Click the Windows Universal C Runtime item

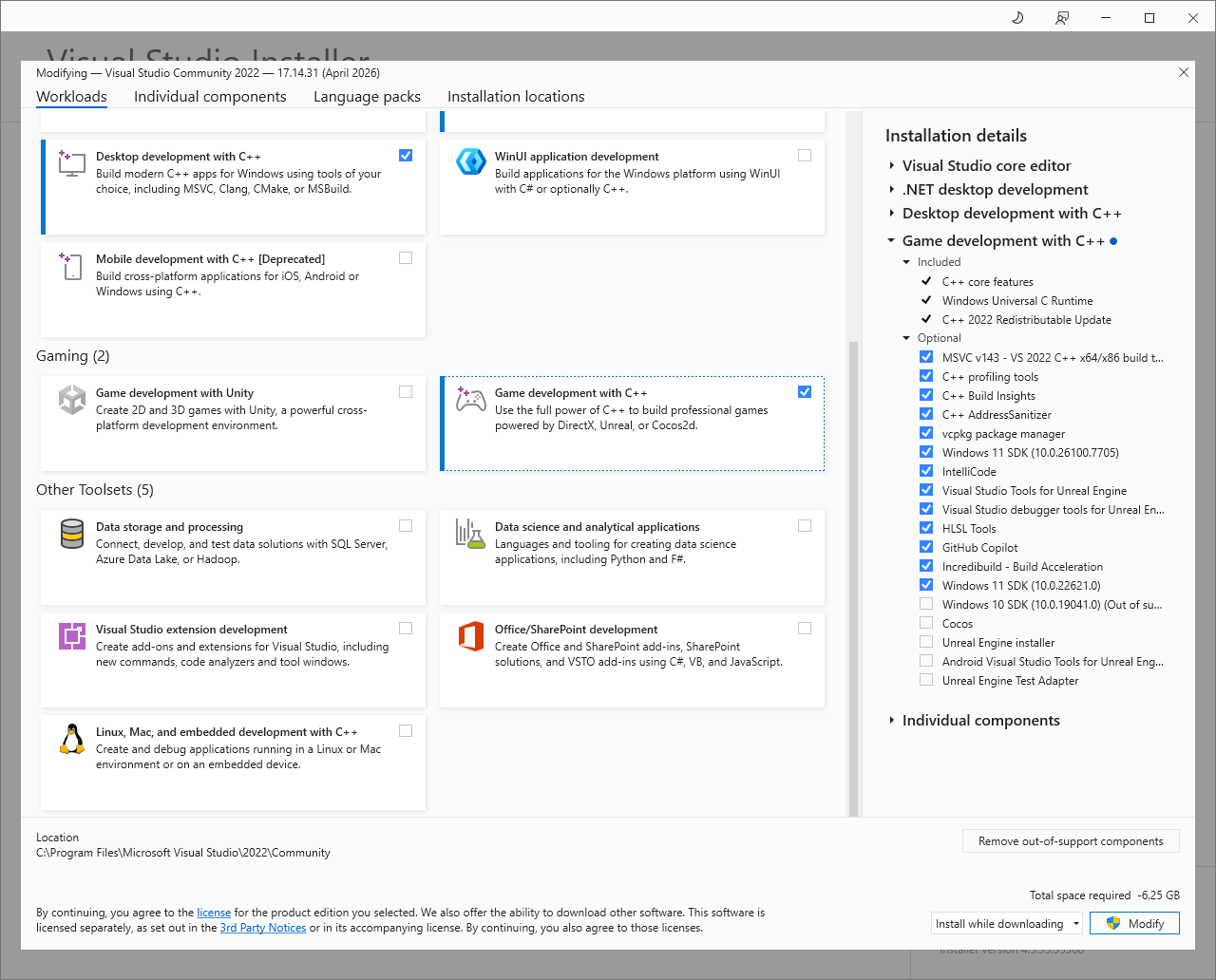tap(1017, 301)
